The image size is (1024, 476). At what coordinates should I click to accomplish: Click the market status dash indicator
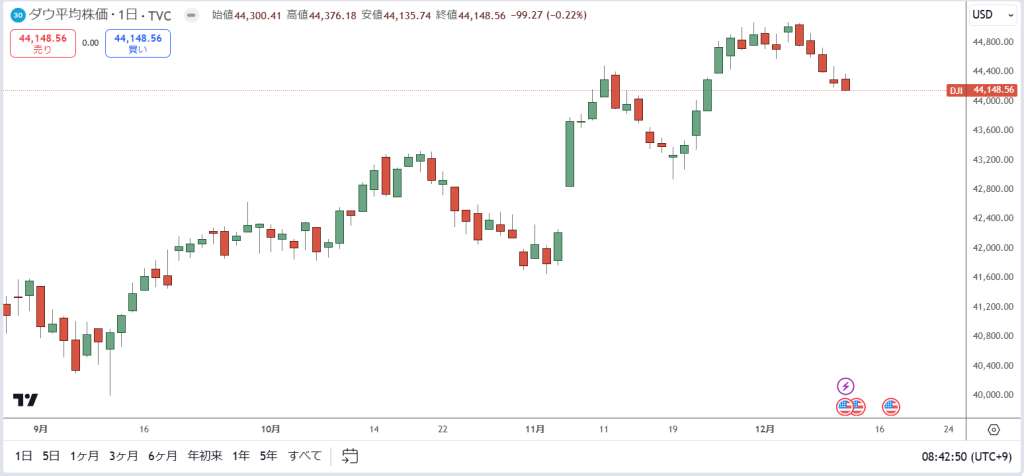[x=191, y=15]
